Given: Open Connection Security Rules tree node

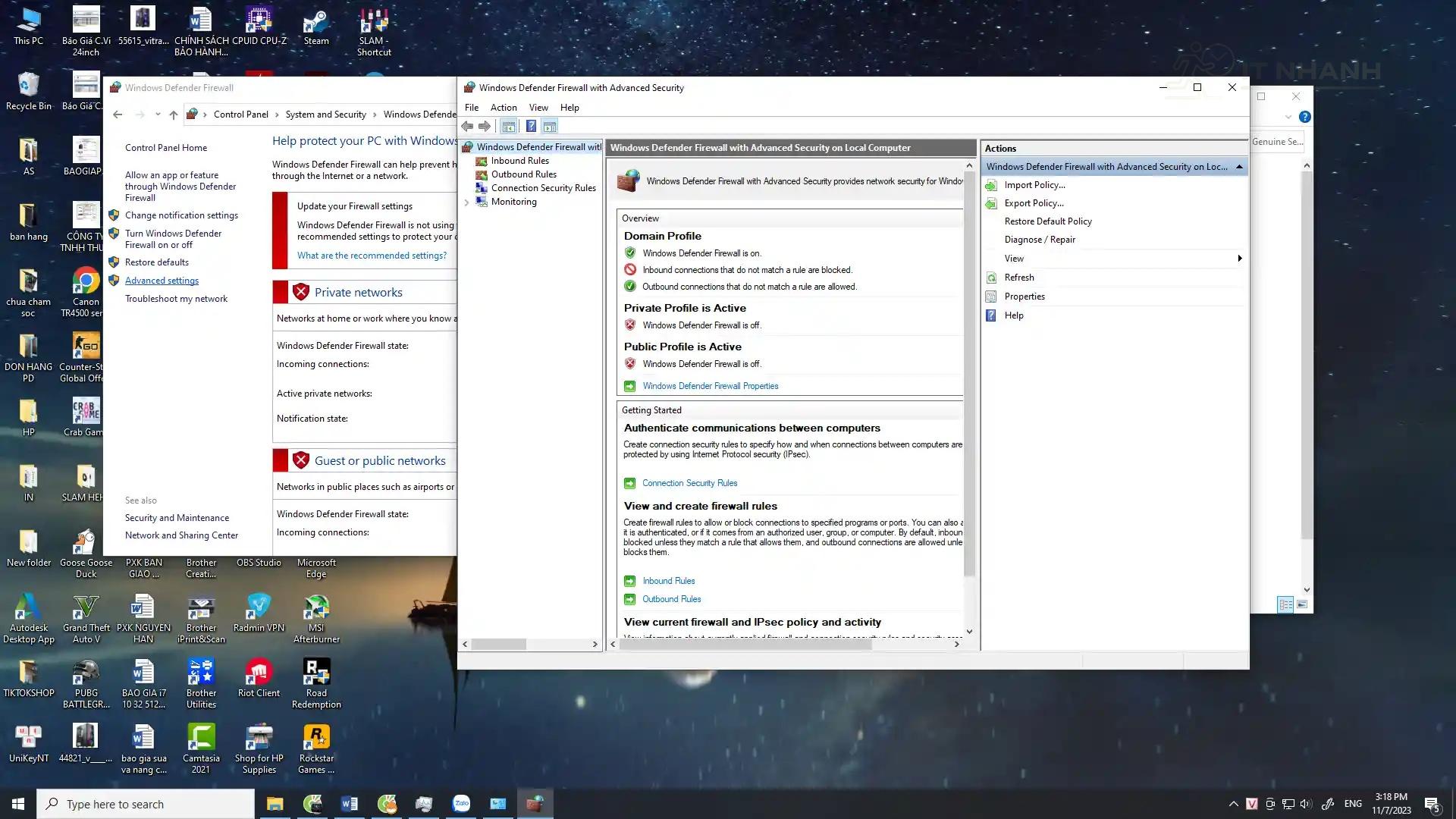Looking at the screenshot, I should pyautogui.click(x=543, y=188).
